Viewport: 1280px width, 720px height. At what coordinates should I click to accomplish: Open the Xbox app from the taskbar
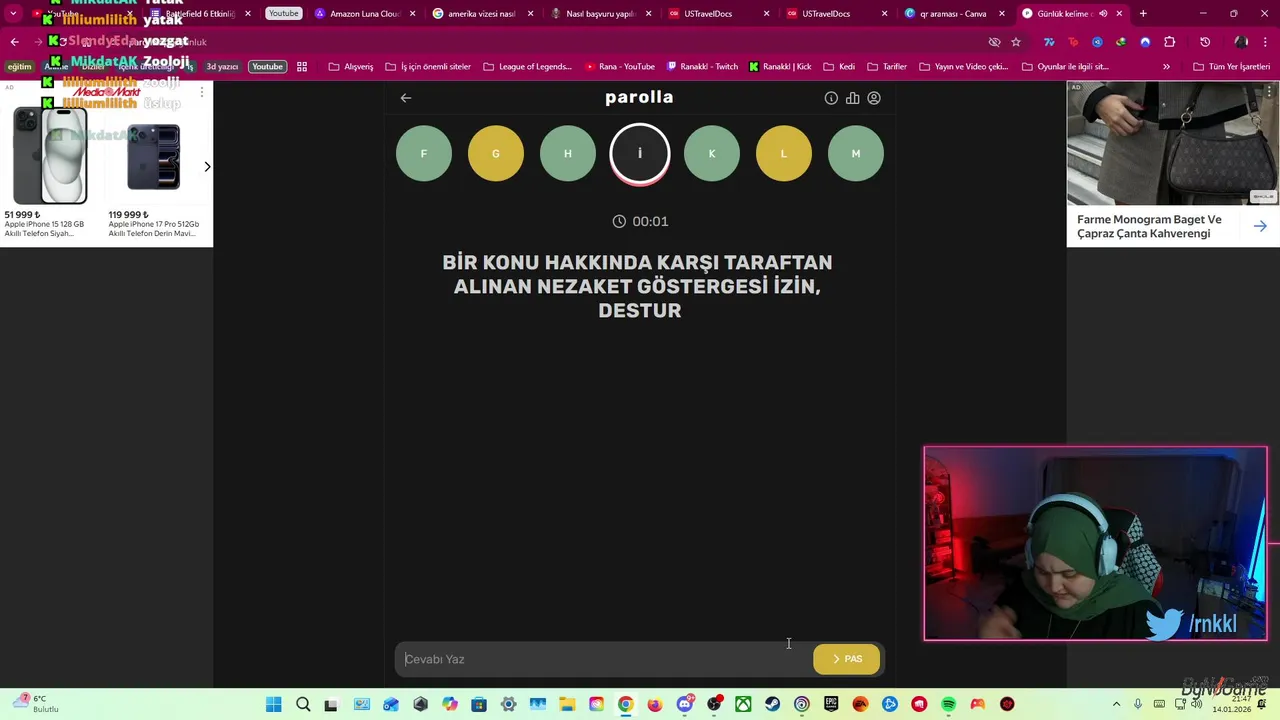(x=743, y=704)
